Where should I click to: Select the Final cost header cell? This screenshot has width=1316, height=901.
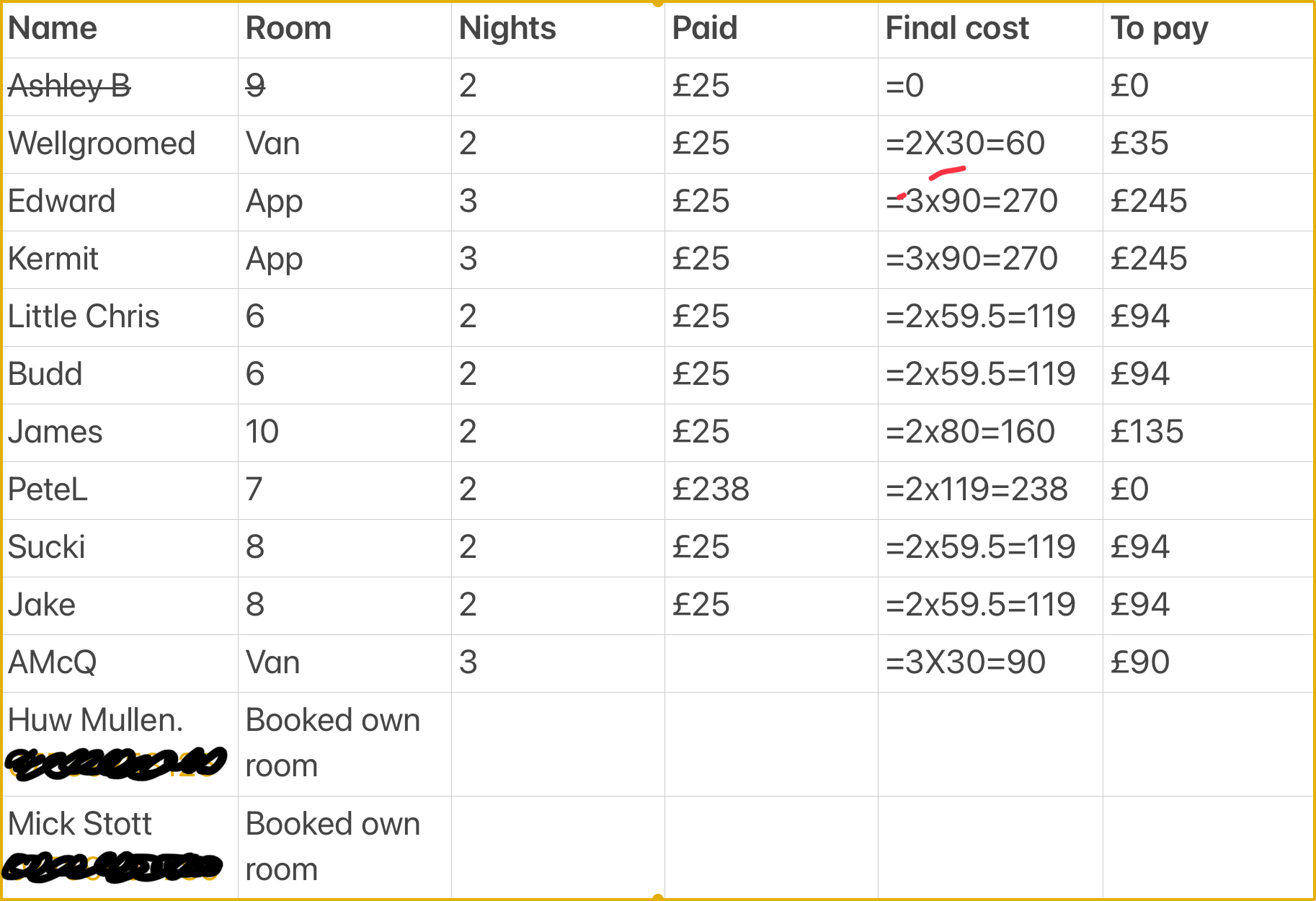tap(990, 30)
